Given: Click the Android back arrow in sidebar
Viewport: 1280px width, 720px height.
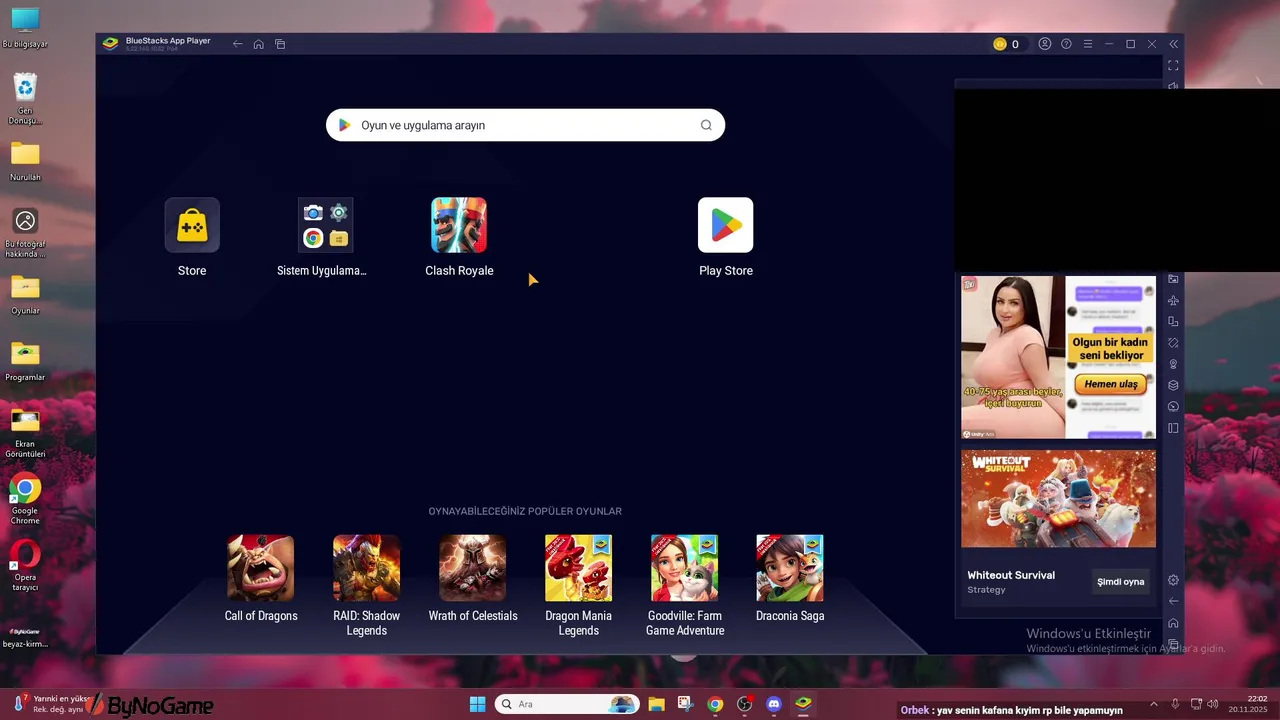Looking at the screenshot, I should (x=1174, y=601).
